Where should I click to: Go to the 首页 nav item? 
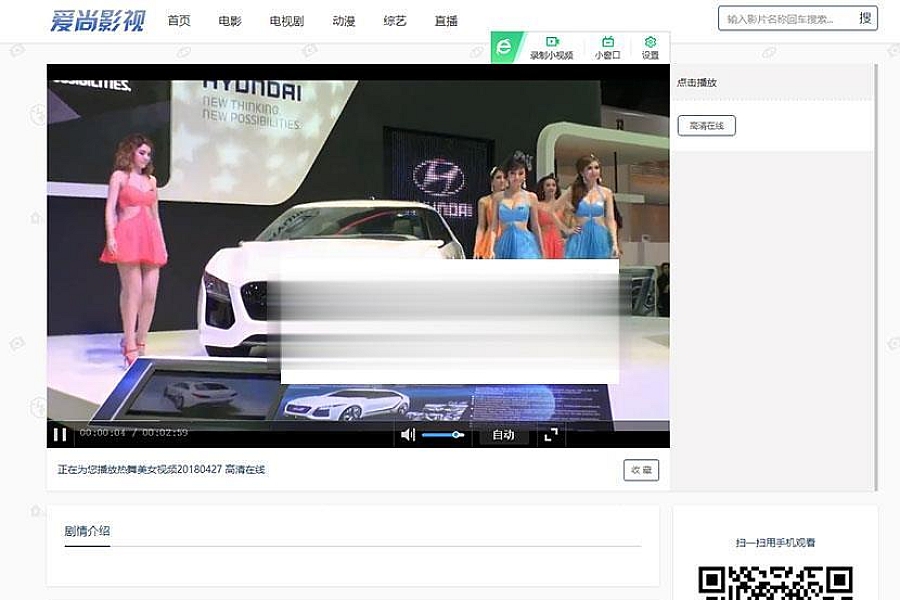[179, 21]
